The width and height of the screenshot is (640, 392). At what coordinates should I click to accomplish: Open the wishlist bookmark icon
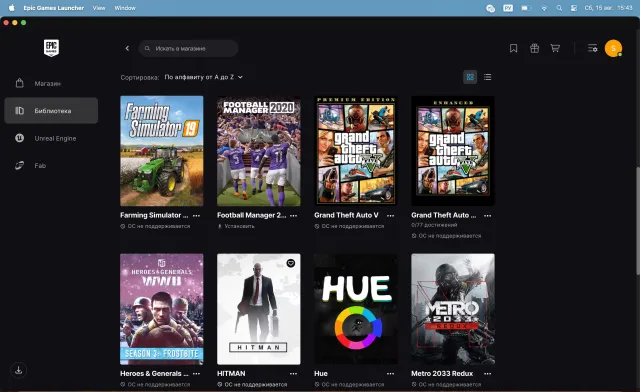(513, 48)
